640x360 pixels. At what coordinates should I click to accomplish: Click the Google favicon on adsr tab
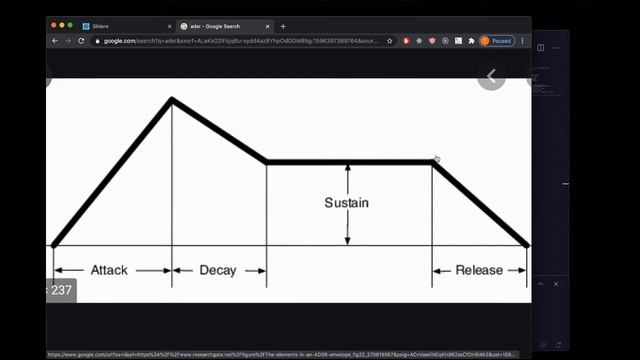coord(184,26)
